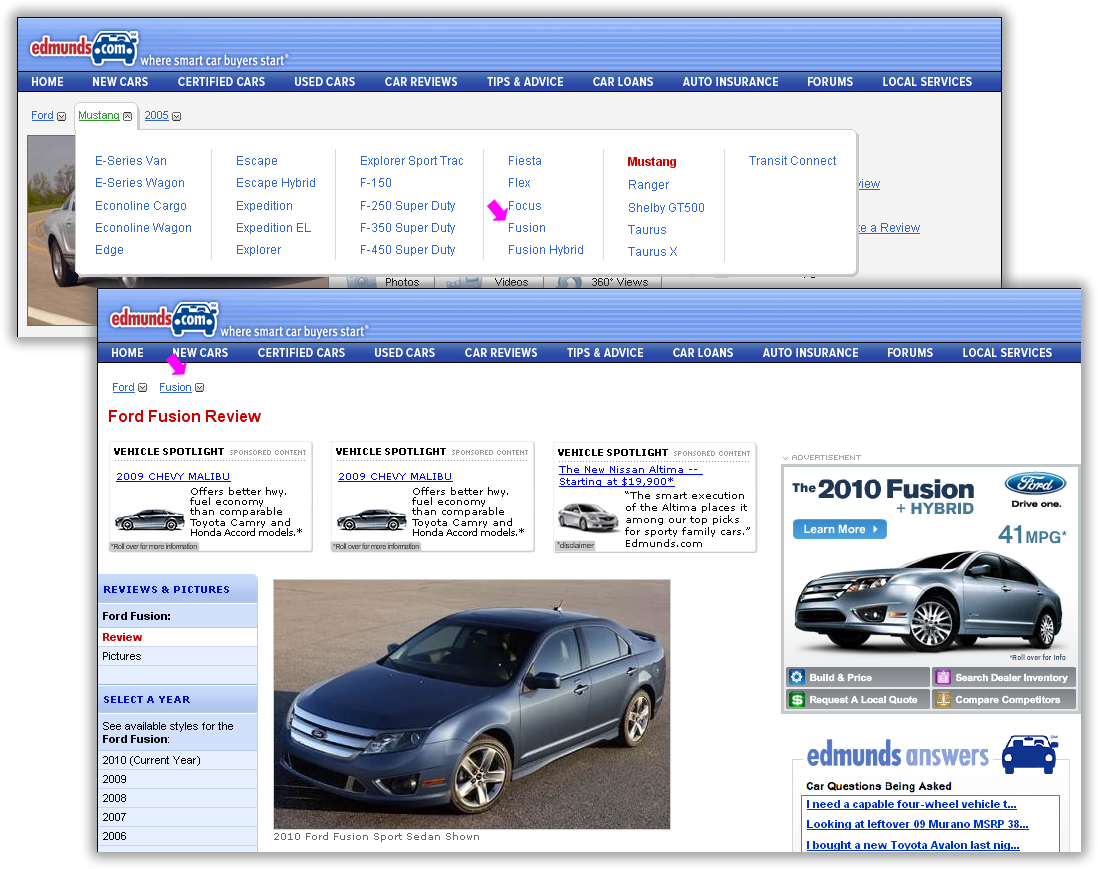Expand the 2005 year dropdown arrow
1098x869 pixels.
pos(174,115)
